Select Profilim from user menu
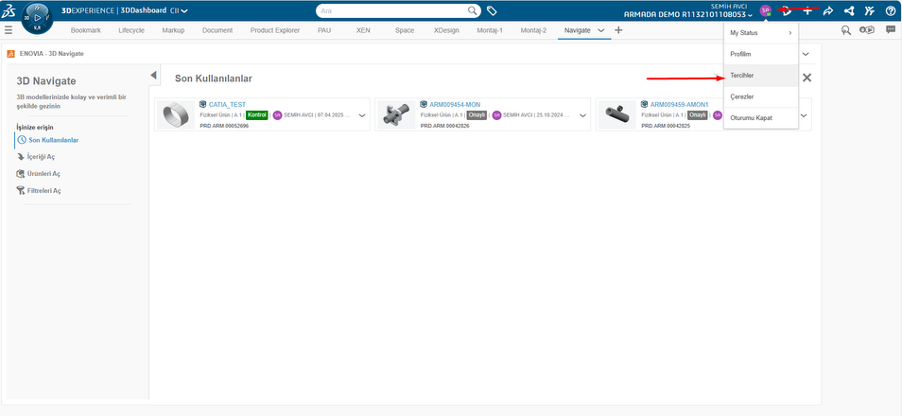The width and height of the screenshot is (902, 416). (x=761, y=54)
